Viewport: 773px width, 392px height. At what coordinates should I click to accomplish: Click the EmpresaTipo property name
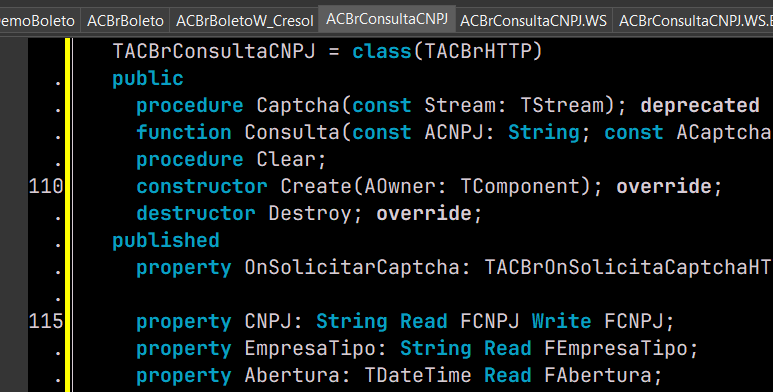click(x=310, y=349)
